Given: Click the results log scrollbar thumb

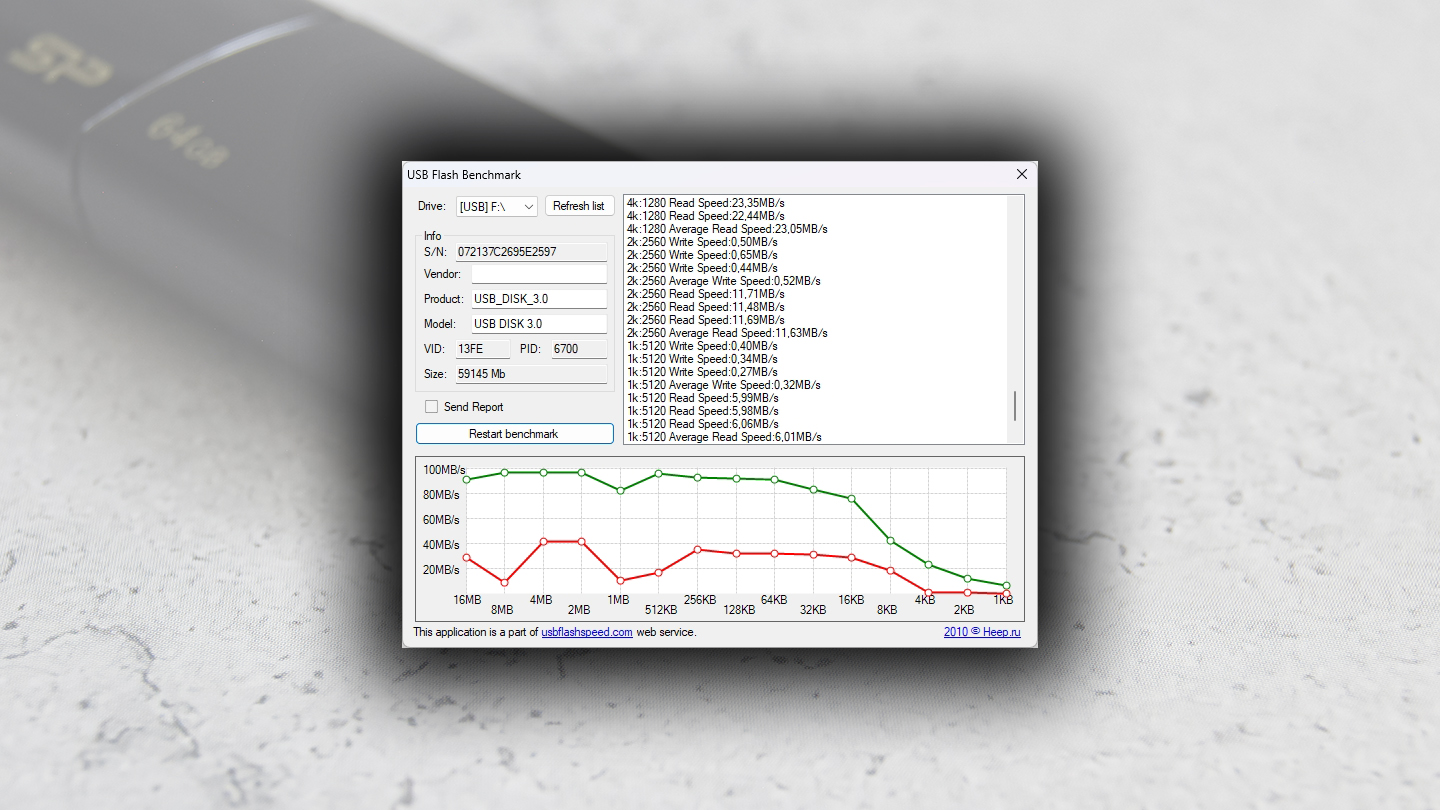Looking at the screenshot, I should pos(1016,406).
